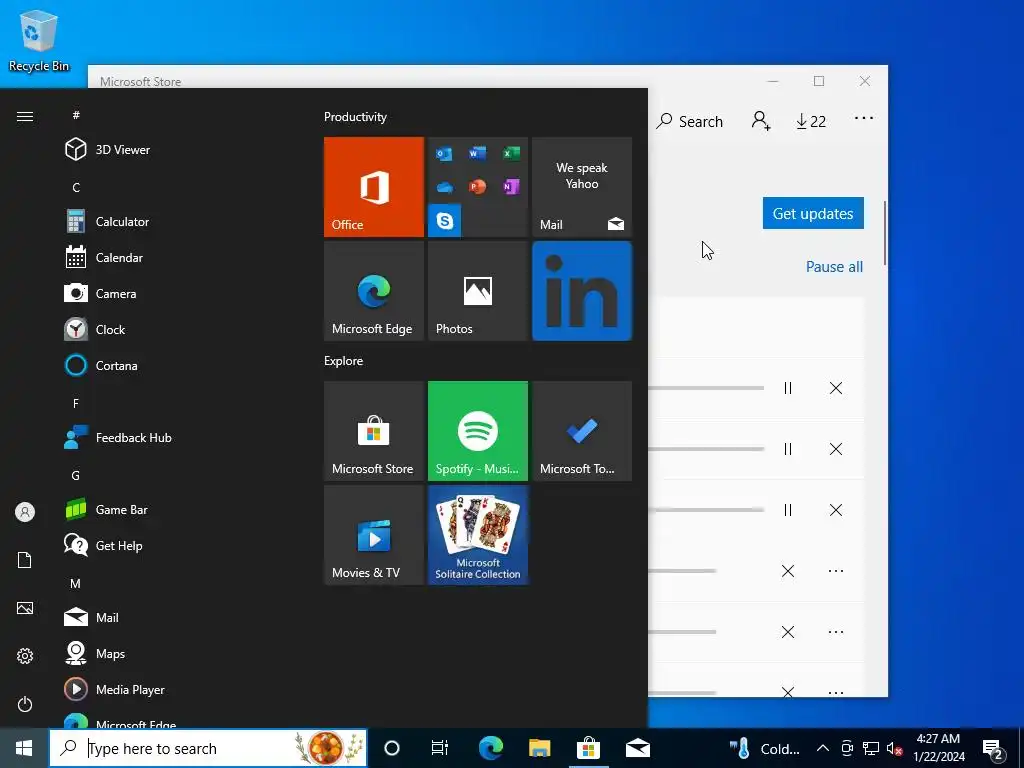Open the Microsoft Edge tile
The width and height of the screenshot is (1024, 768).
[374, 291]
